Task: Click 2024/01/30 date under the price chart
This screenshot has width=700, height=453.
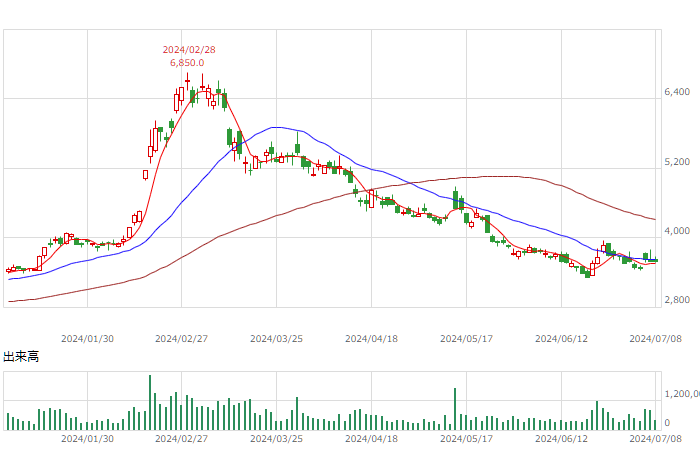Action: 88,339
